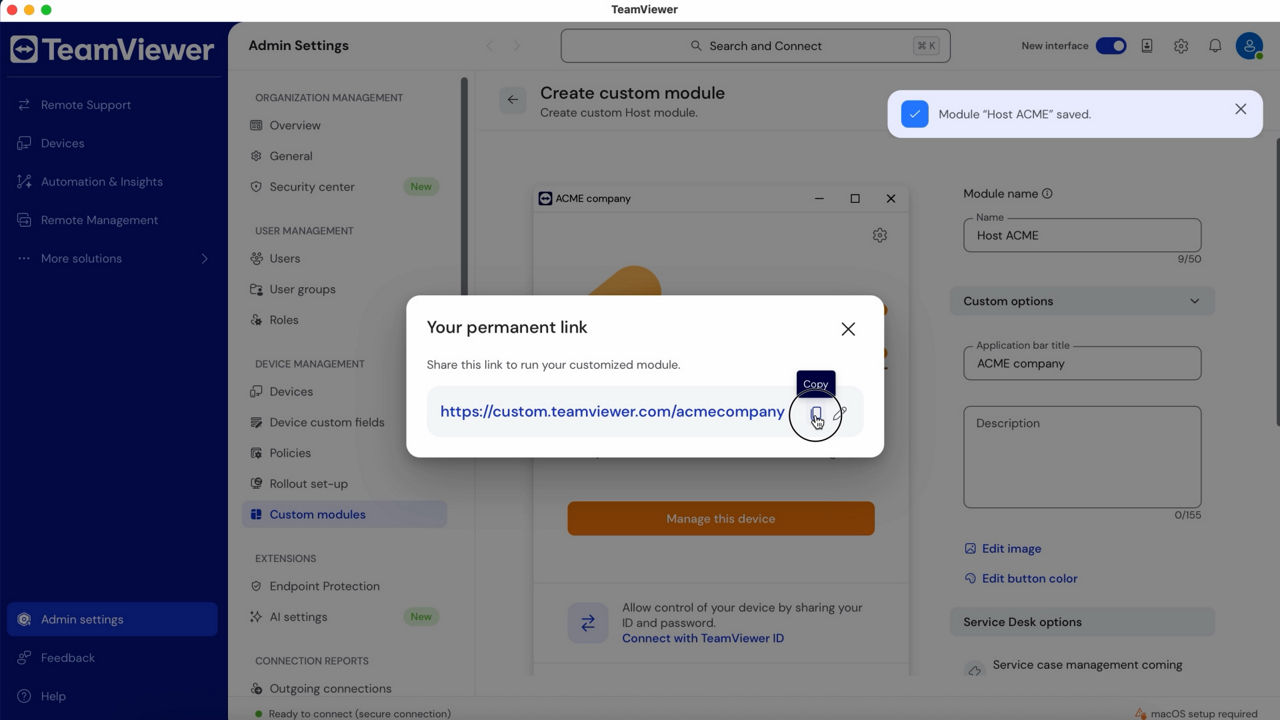The width and height of the screenshot is (1280, 720).
Task: Open the user profile avatar
Action: [x=1249, y=46]
